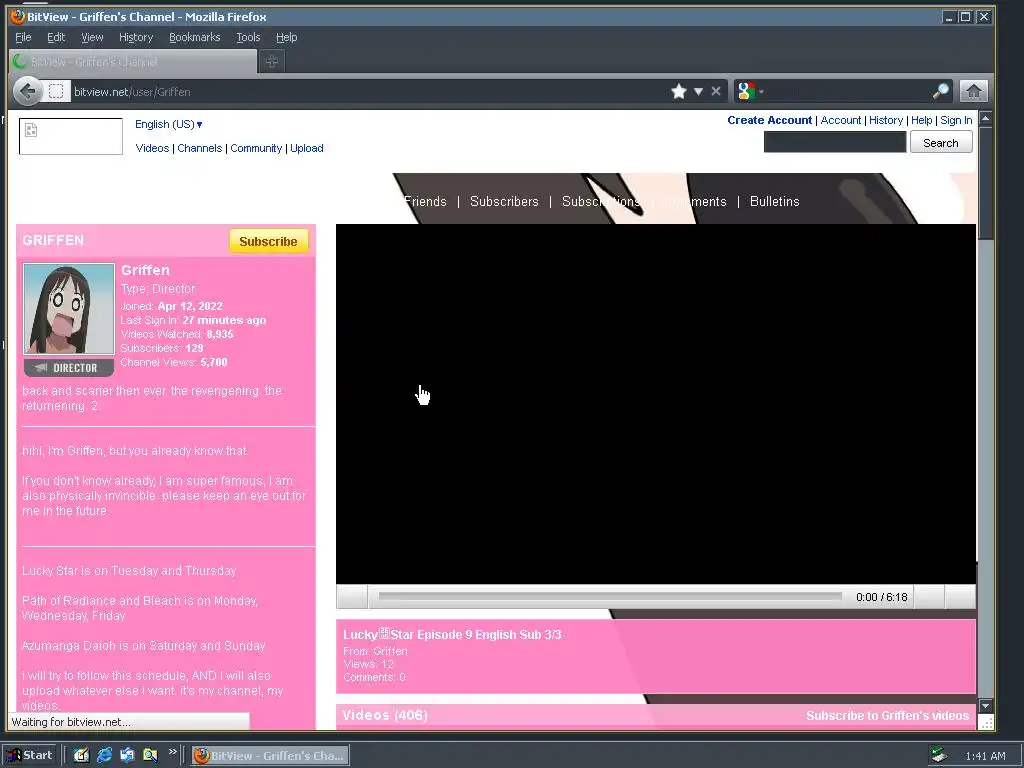Viewport: 1024px width, 768px height.
Task: Expand hidden quick launch icons chevron
Action: point(172,752)
